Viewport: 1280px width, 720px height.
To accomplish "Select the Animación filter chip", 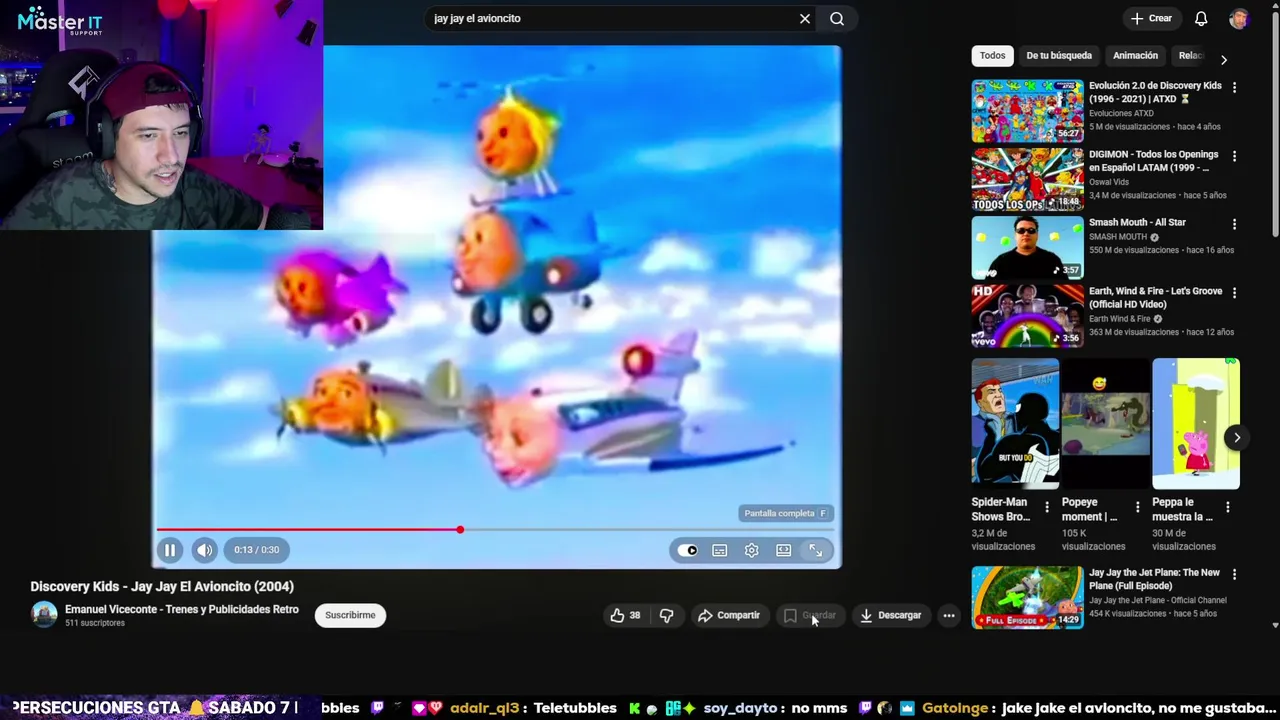I will (1135, 56).
